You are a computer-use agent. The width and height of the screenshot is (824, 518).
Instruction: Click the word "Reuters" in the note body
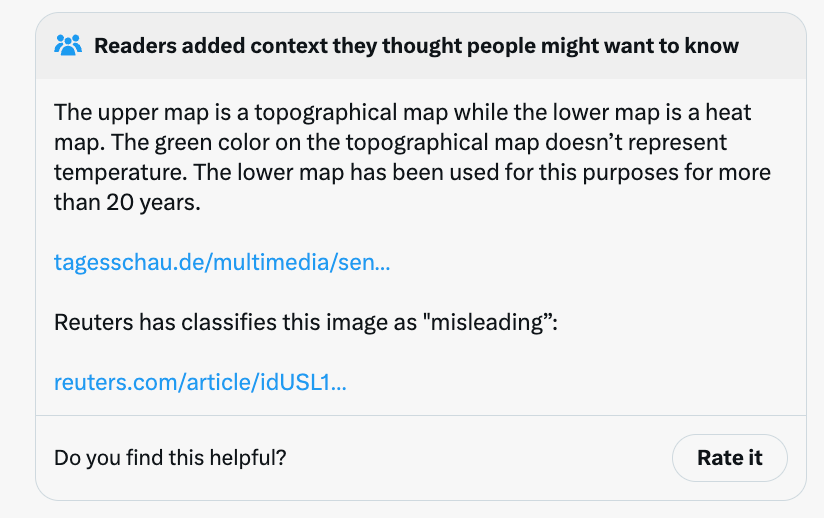(94, 322)
